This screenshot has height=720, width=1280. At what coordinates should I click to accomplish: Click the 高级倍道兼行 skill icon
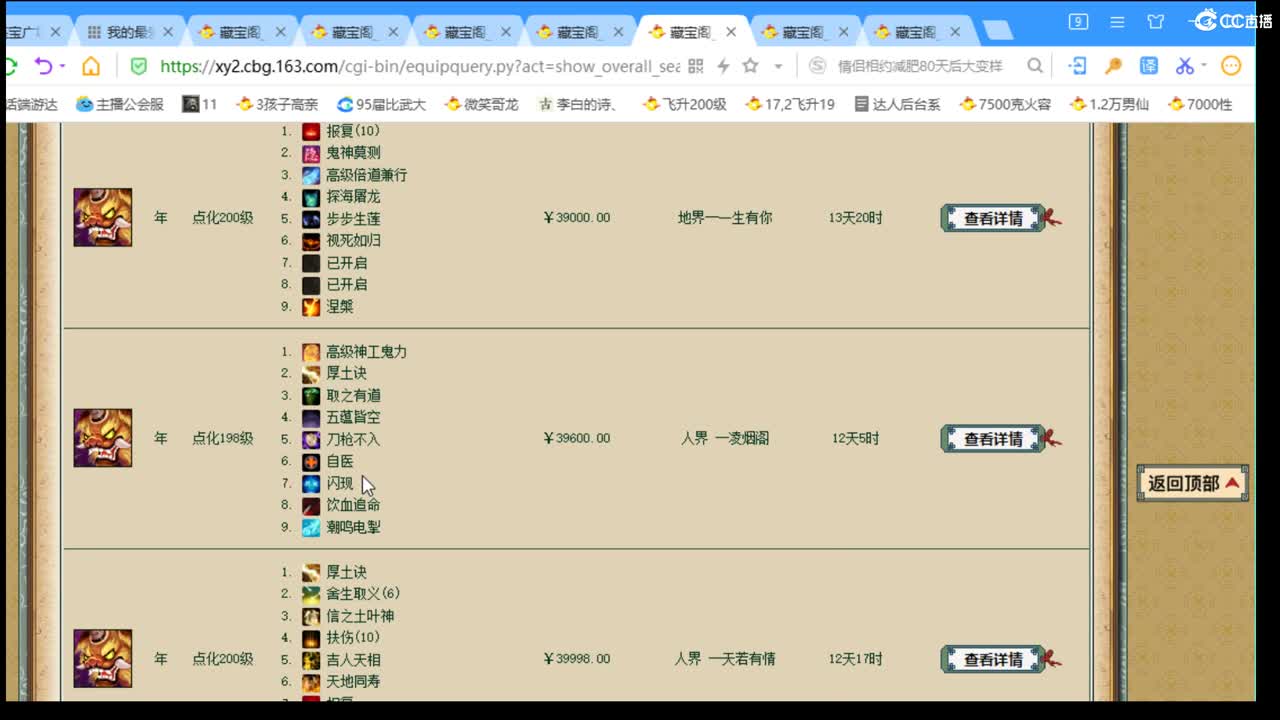point(311,175)
